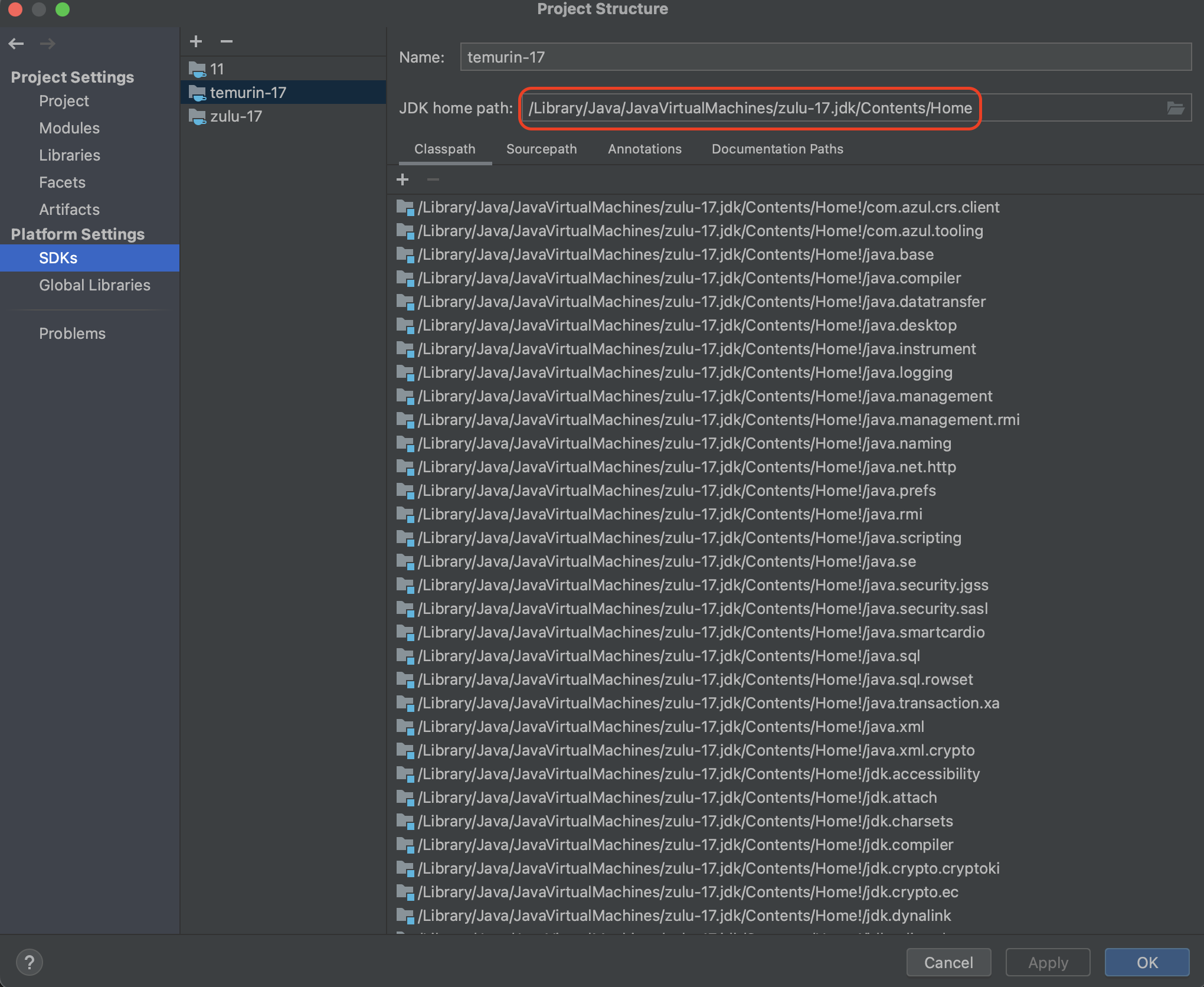The width and height of the screenshot is (1204, 987).
Task: Click the back navigation arrow
Action: click(x=17, y=44)
